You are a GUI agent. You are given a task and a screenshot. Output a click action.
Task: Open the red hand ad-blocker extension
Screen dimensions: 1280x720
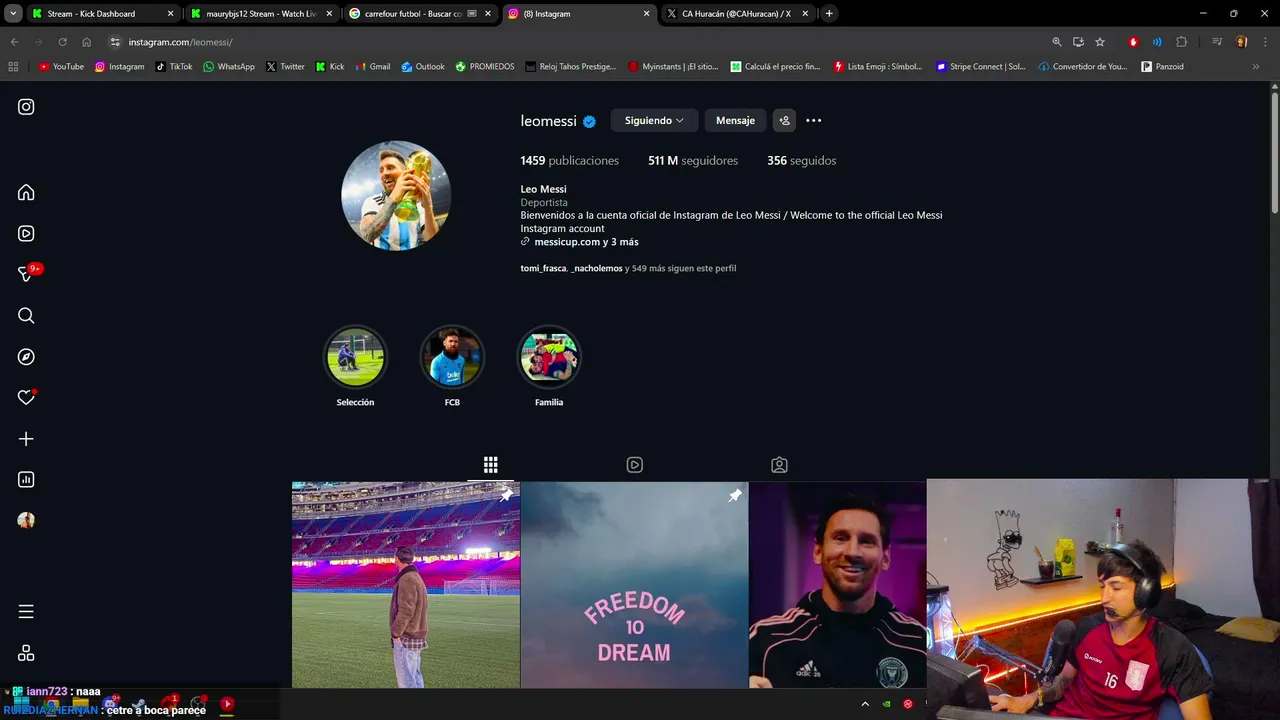(1133, 42)
